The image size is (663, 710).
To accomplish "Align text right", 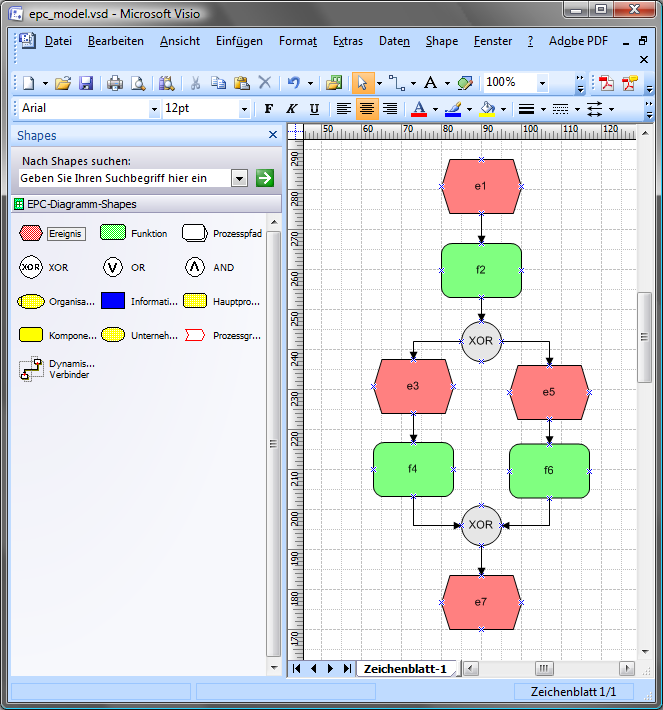I will (x=390, y=109).
